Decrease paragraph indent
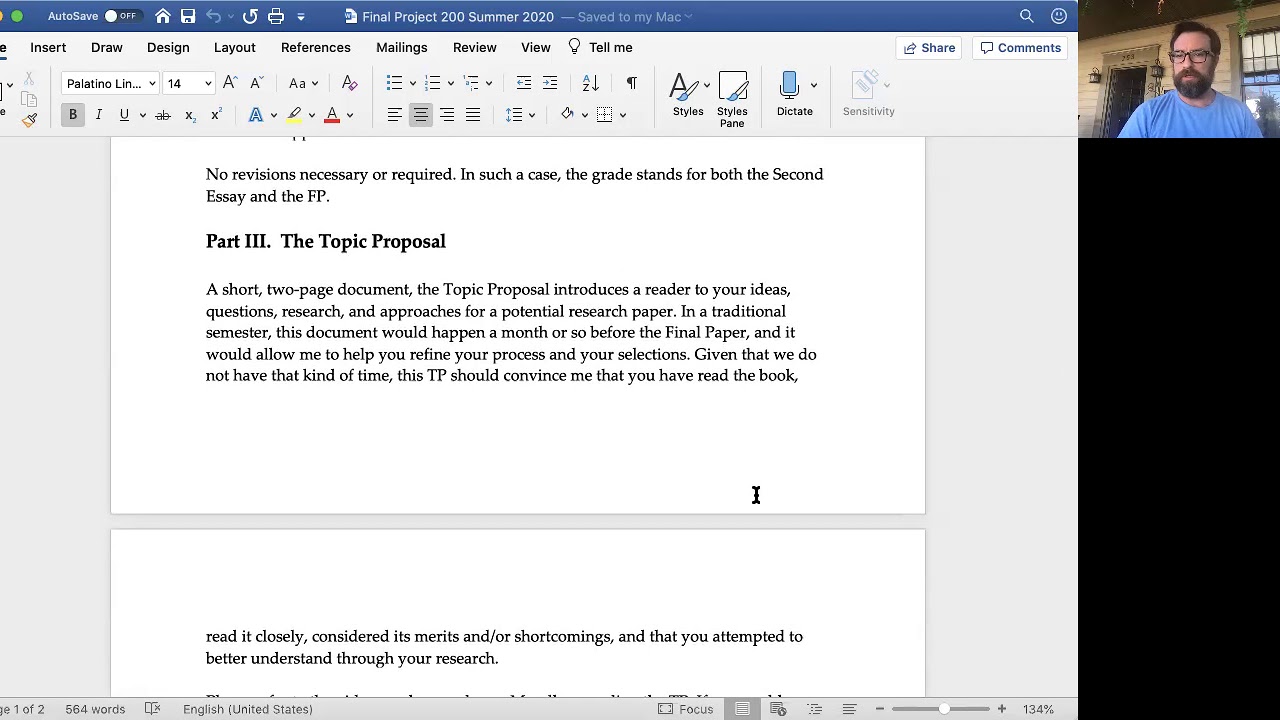The image size is (1280, 720). (524, 83)
